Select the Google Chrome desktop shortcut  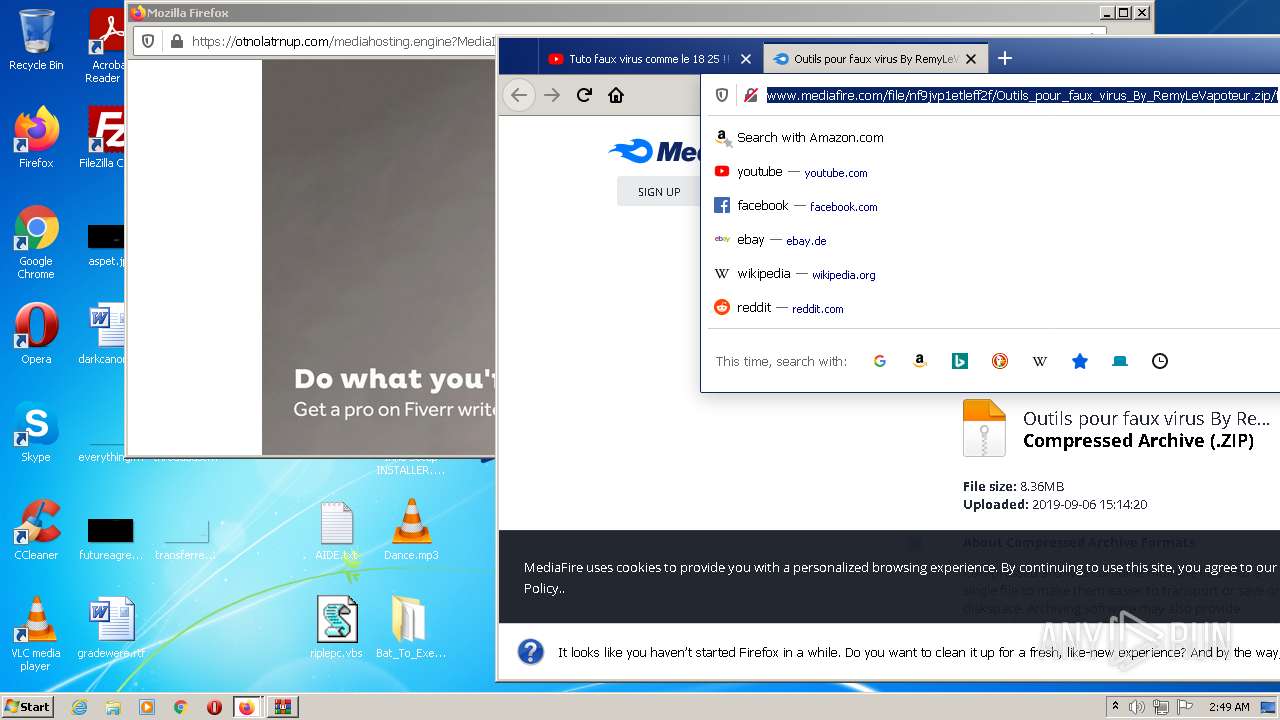pyautogui.click(x=36, y=243)
